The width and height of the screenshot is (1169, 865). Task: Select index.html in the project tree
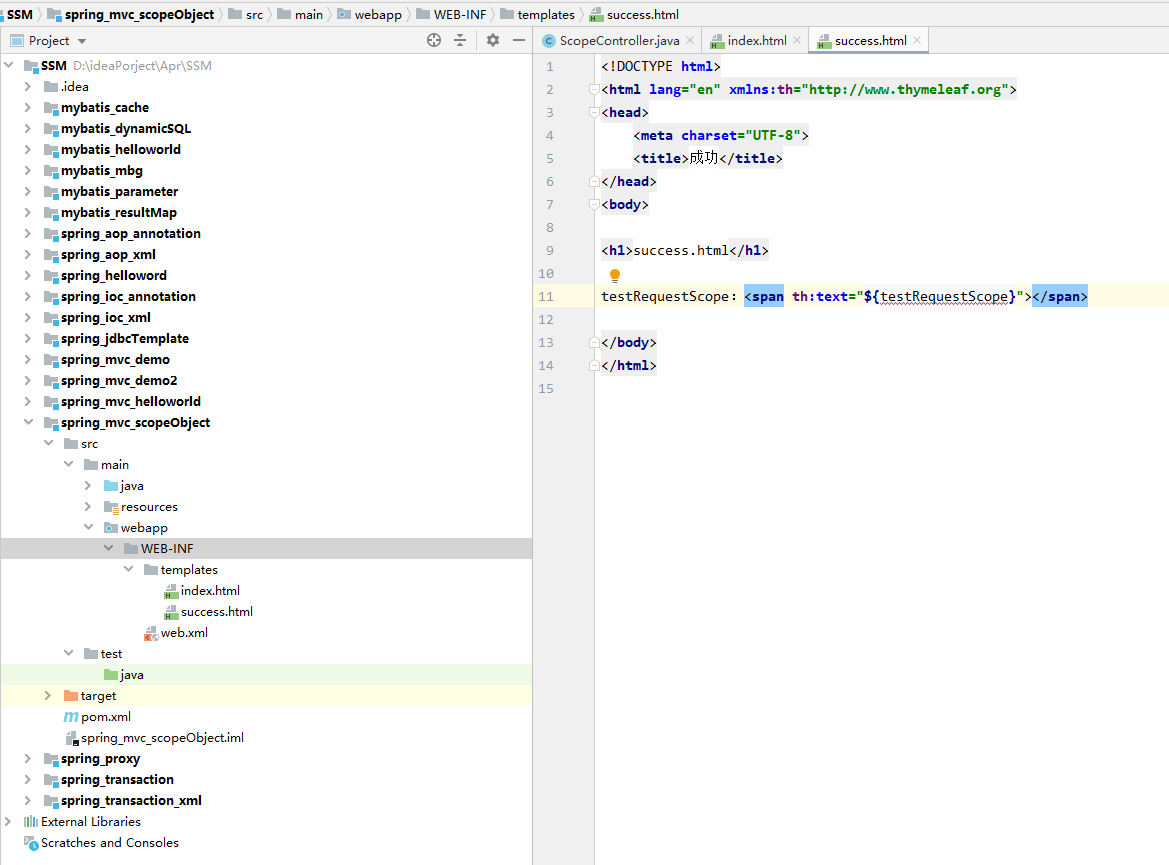[210, 591]
